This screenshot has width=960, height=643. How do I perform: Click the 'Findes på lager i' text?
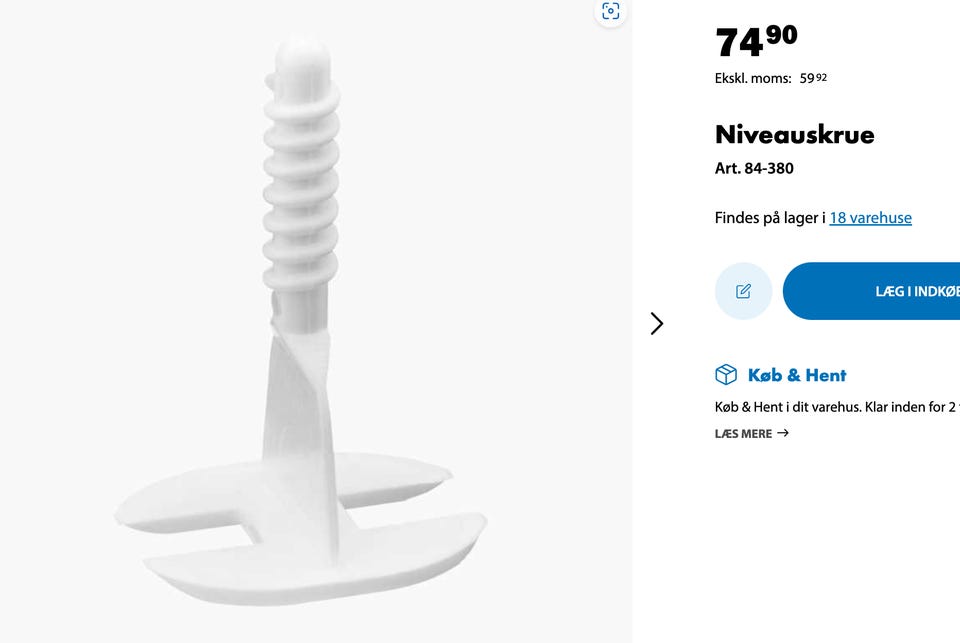[x=770, y=217]
